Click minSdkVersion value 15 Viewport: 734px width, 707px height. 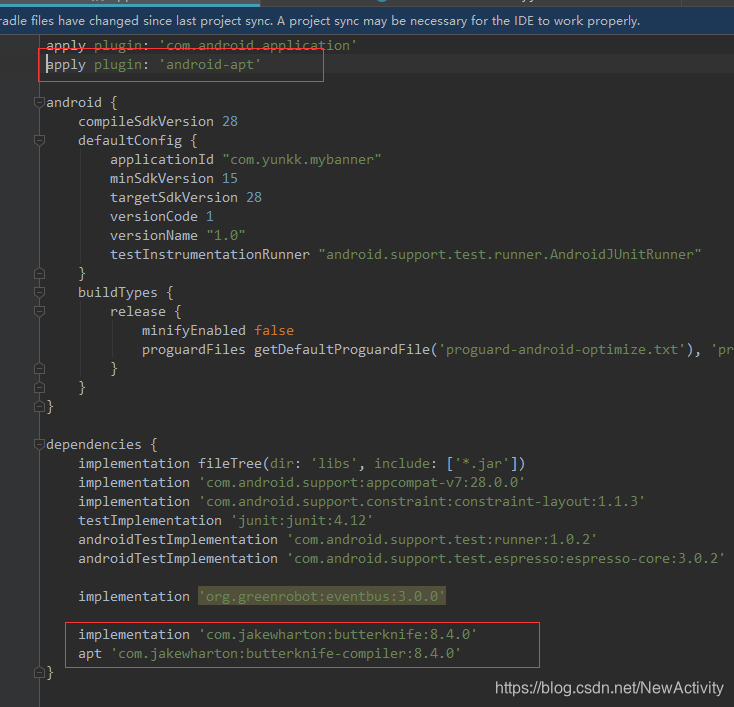[230, 178]
